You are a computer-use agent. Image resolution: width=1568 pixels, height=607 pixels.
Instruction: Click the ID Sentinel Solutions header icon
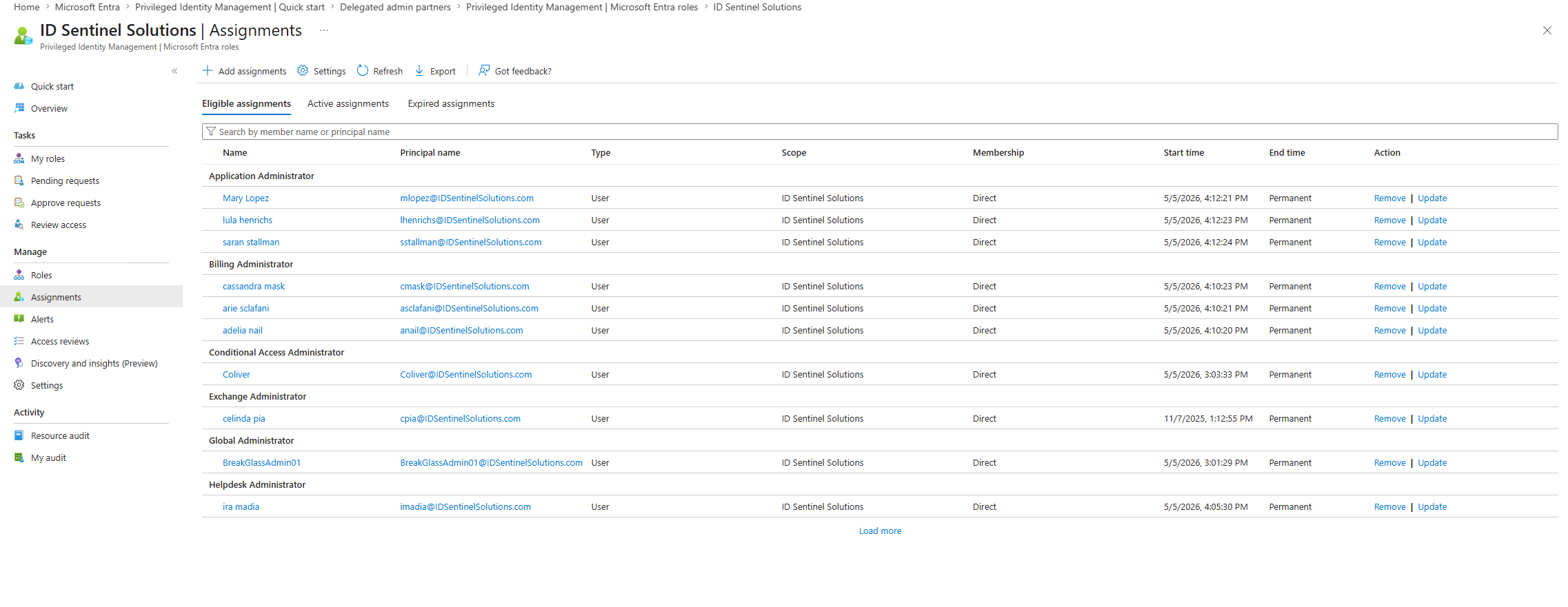coord(23,36)
